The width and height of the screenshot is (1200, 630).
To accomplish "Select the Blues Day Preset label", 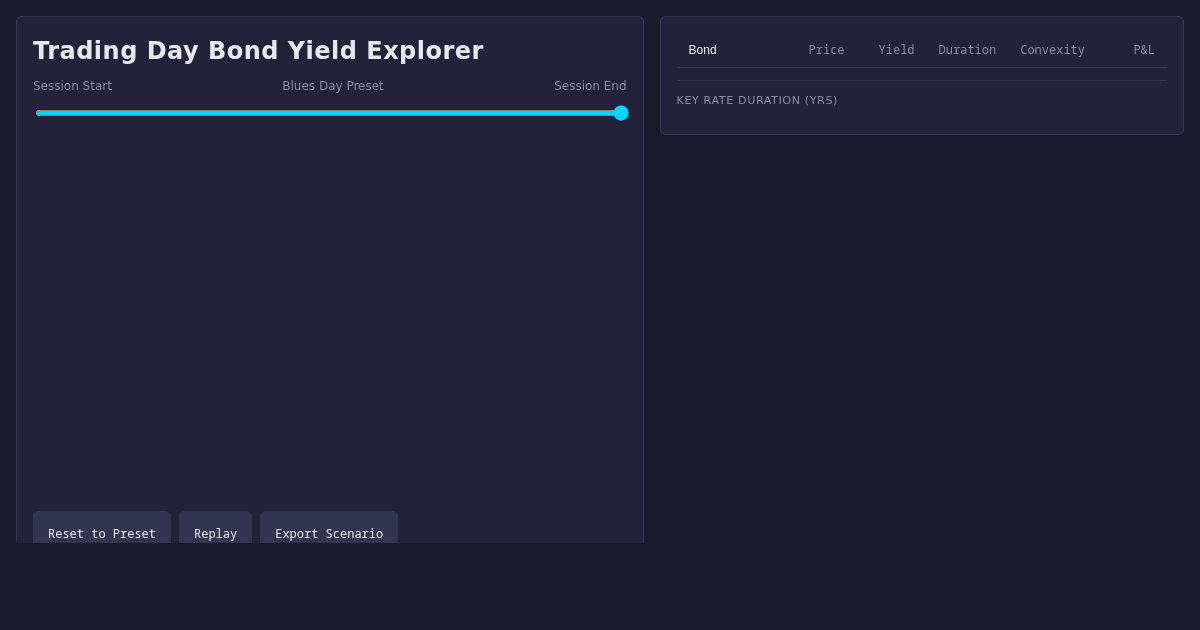I will click(x=333, y=86).
